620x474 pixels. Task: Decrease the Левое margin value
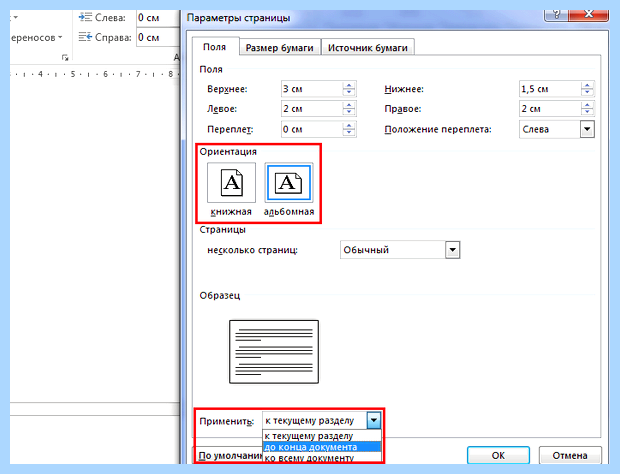point(349,112)
